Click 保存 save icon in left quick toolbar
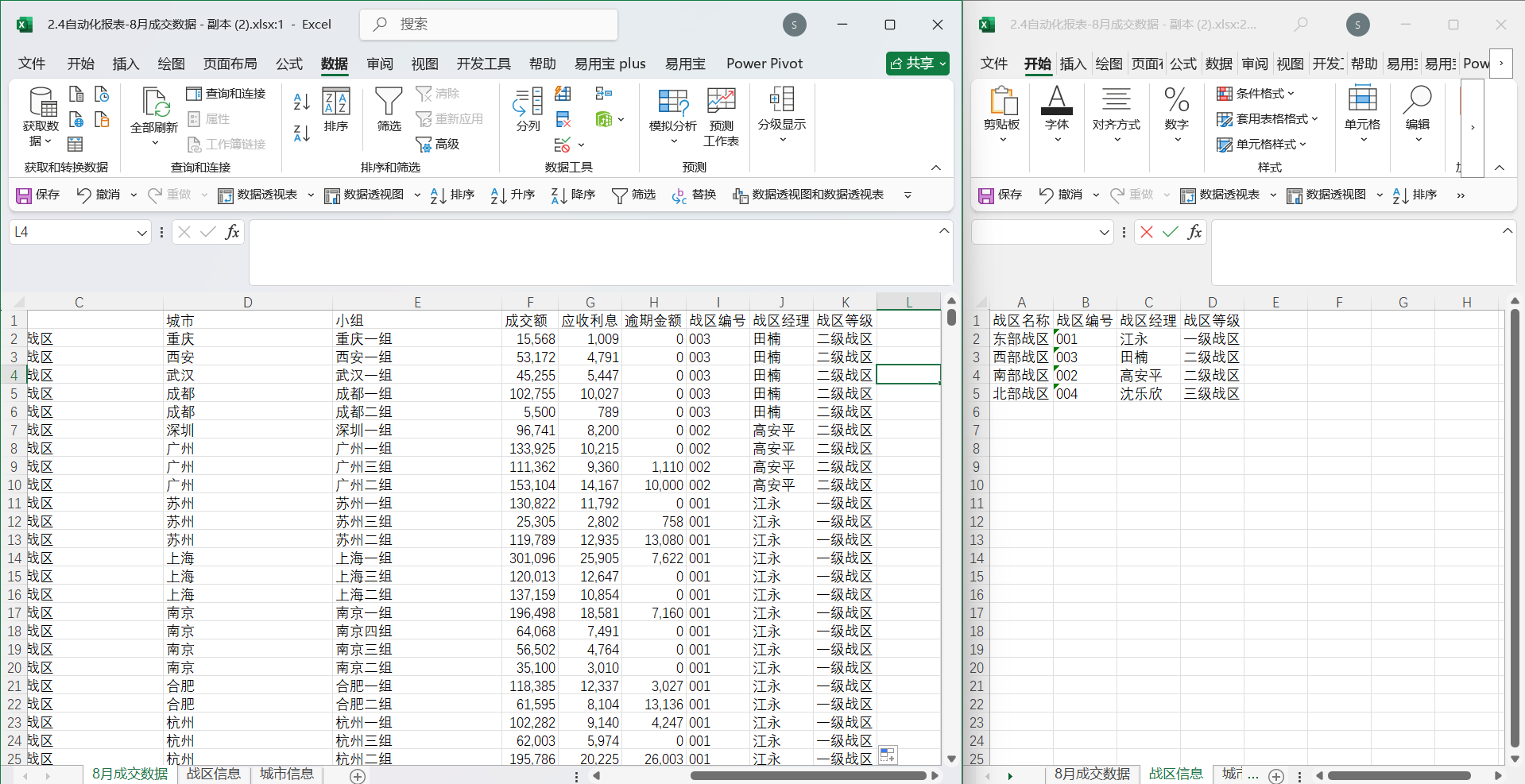Viewport: 1525px width, 784px height. [x=37, y=195]
